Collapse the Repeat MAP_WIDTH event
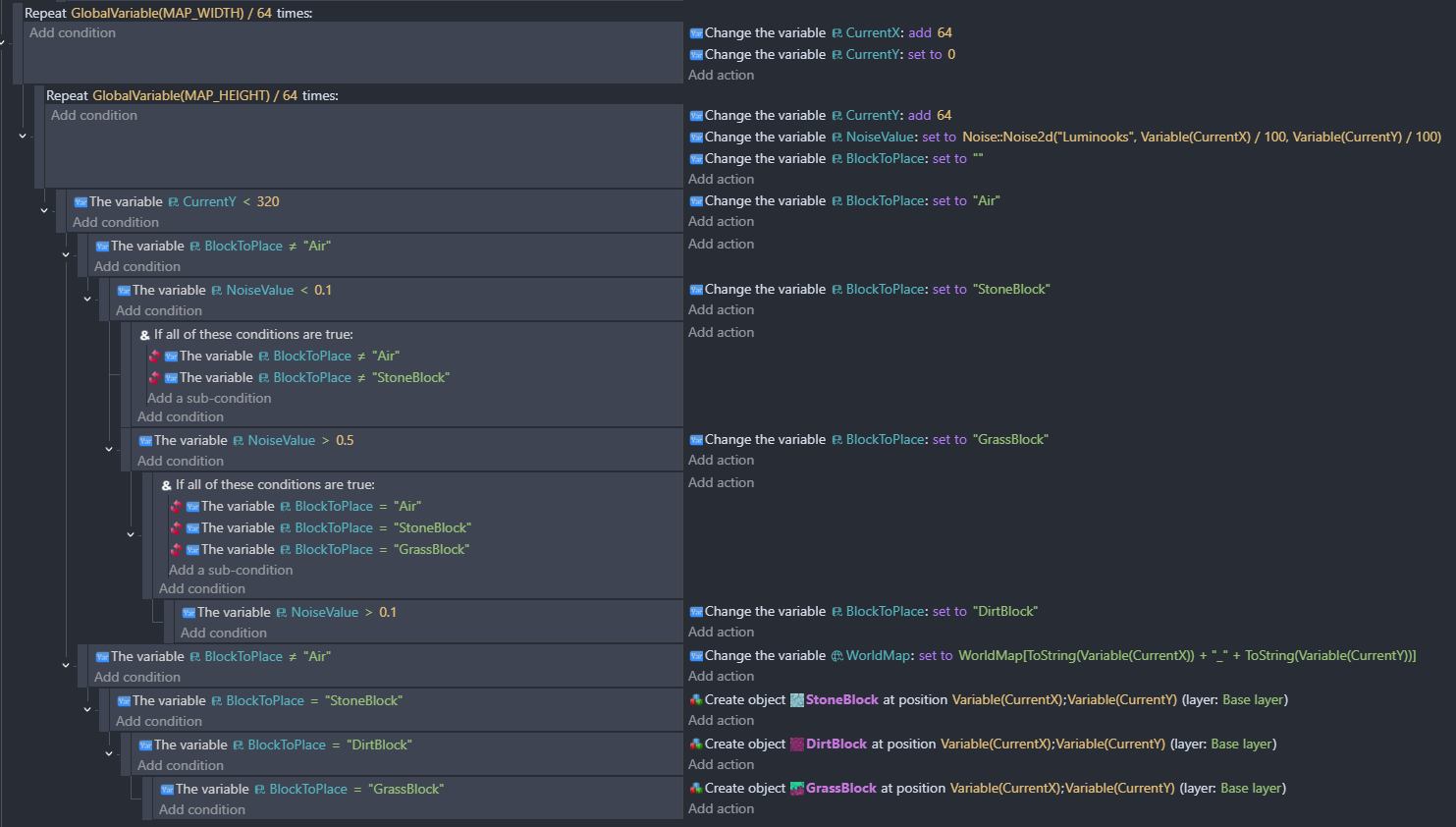This screenshot has width=1456, height=827. pos(2,42)
